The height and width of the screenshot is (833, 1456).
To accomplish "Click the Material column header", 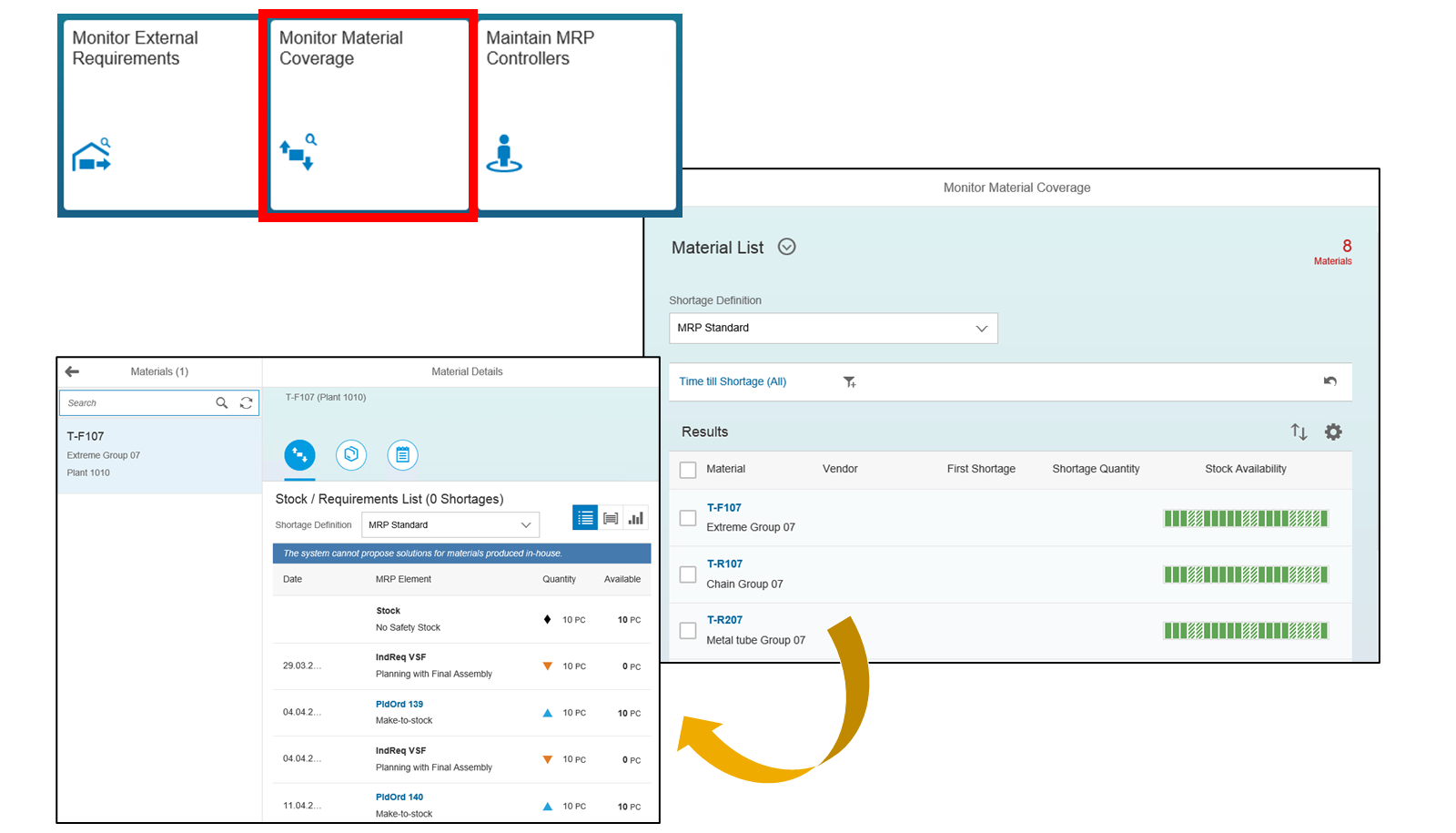I will 726,469.
